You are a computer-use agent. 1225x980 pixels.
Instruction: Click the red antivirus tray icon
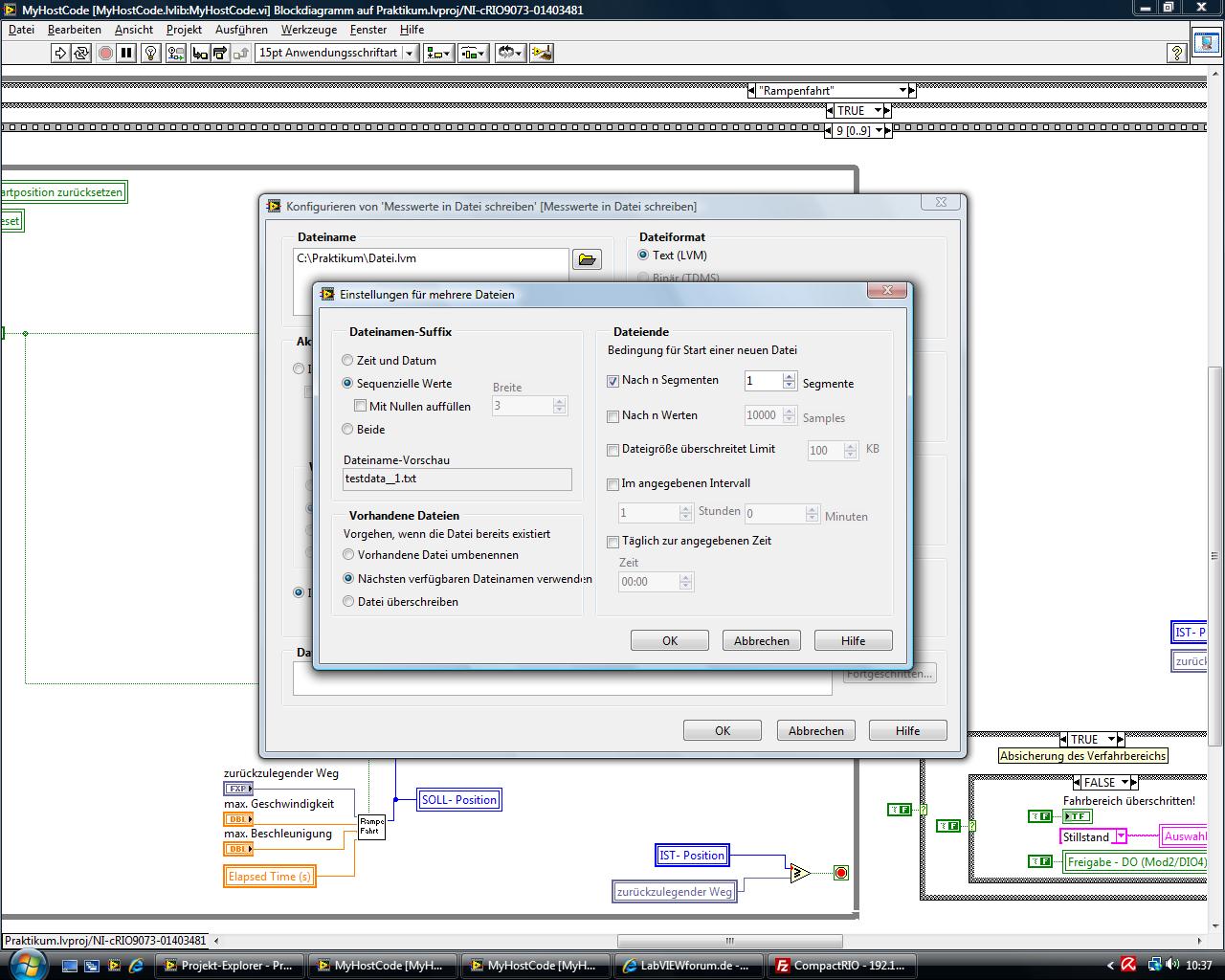click(x=1128, y=966)
